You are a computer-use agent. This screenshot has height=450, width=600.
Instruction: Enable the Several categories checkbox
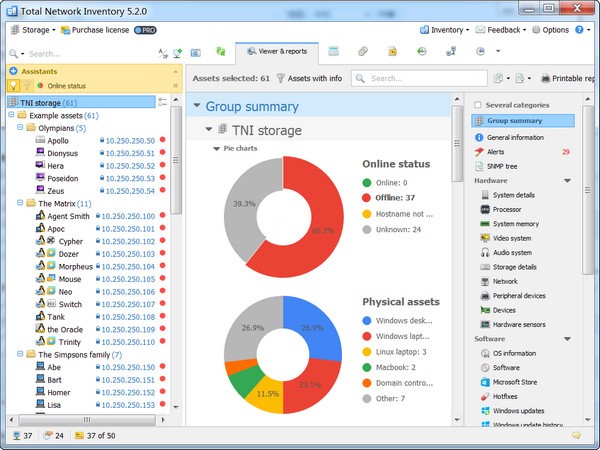478,104
